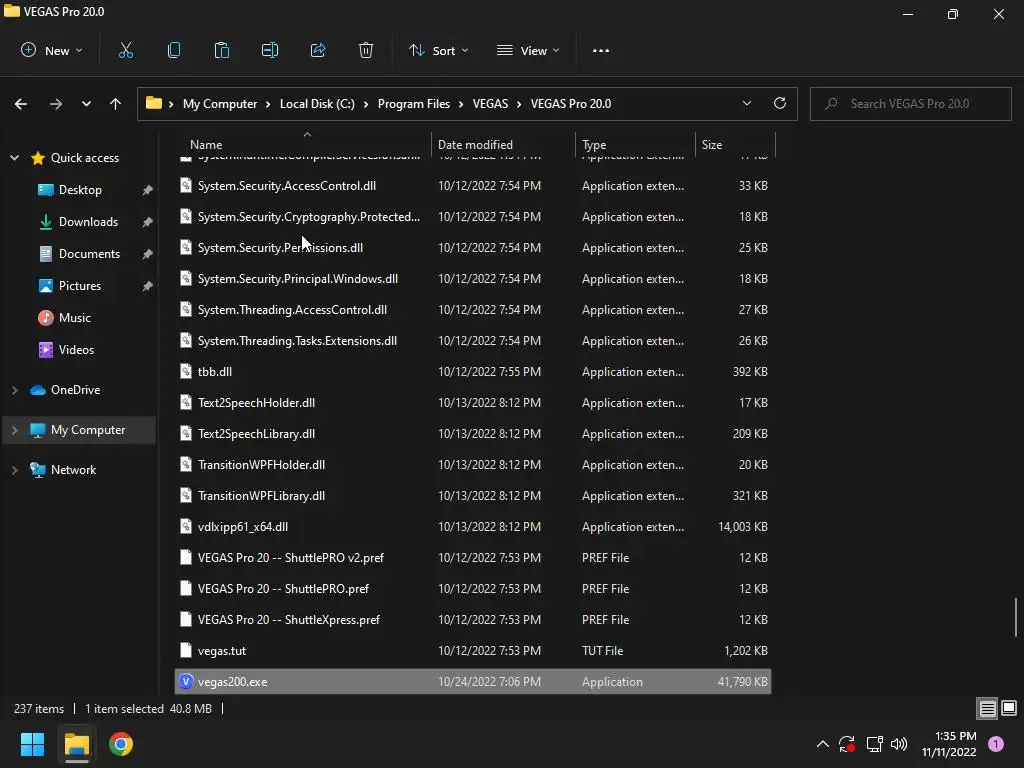
Task: Open the volume control in tray
Action: coord(899,744)
